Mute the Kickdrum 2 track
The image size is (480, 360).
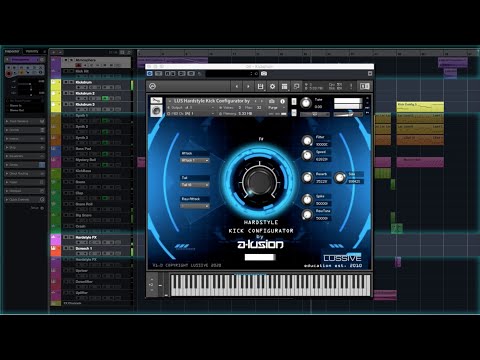(66, 93)
